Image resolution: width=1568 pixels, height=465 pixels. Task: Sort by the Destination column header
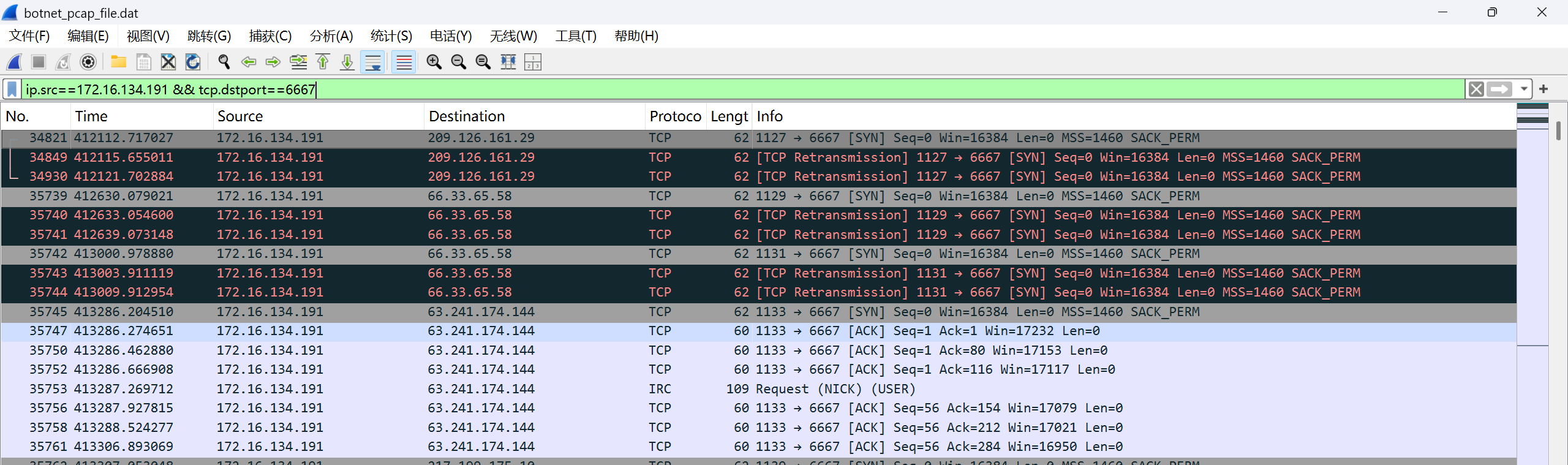[x=534, y=116]
